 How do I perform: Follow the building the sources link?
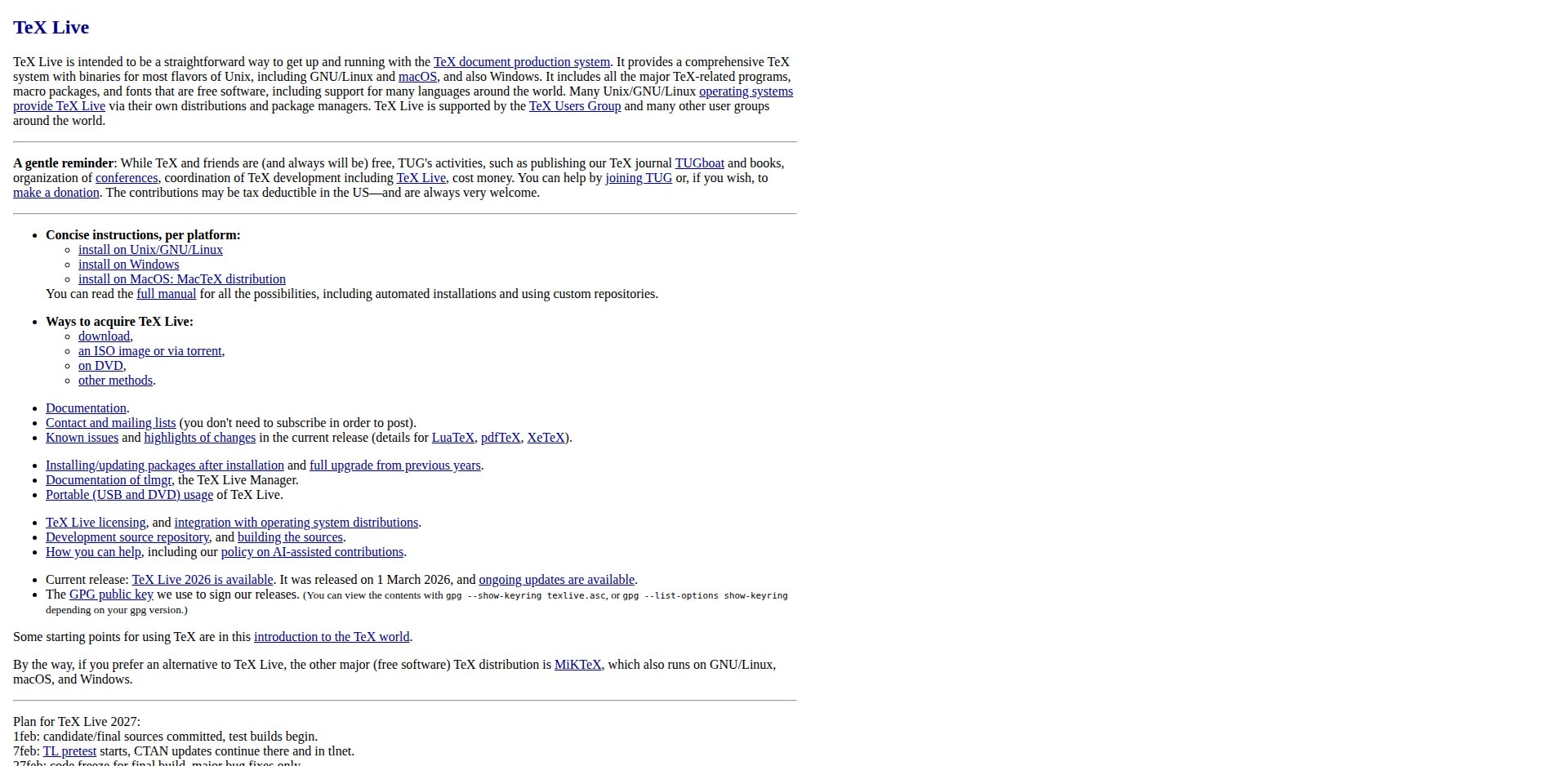[x=290, y=537]
